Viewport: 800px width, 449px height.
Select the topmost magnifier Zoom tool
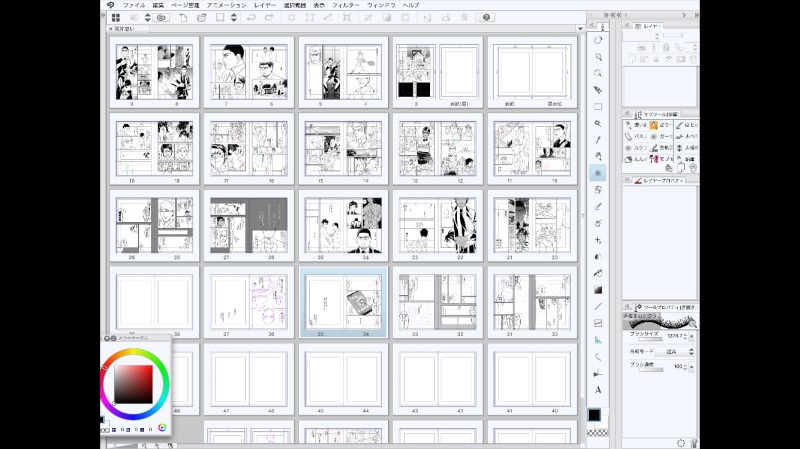point(598,57)
